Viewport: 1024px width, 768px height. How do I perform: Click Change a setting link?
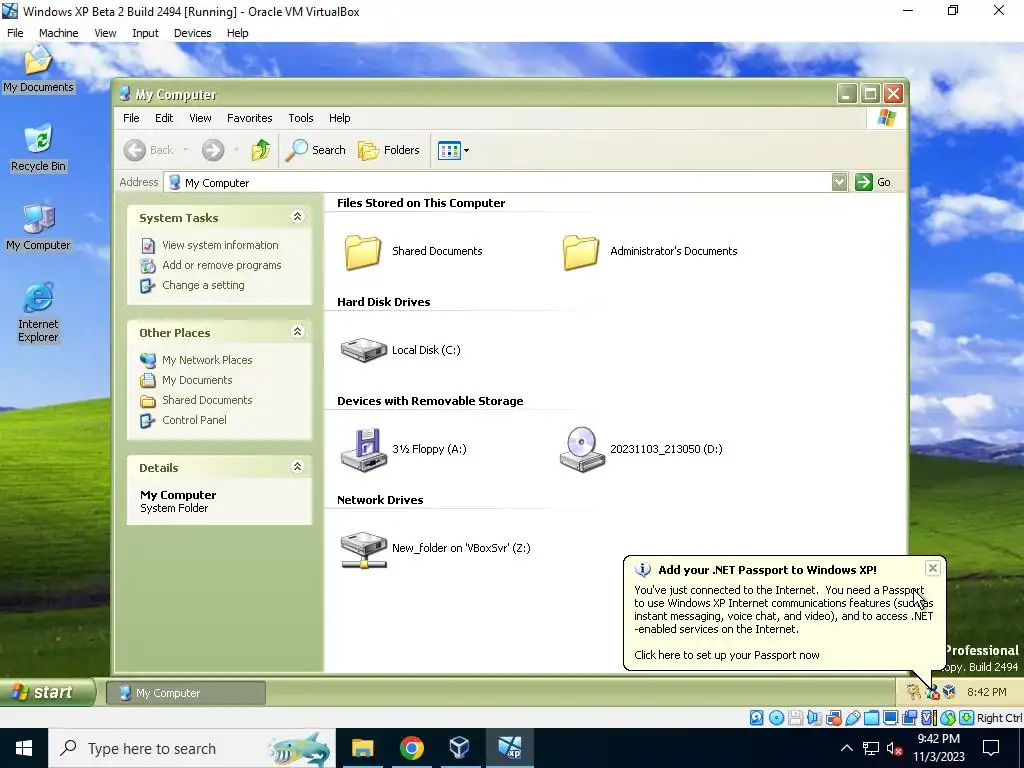pos(203,285)
